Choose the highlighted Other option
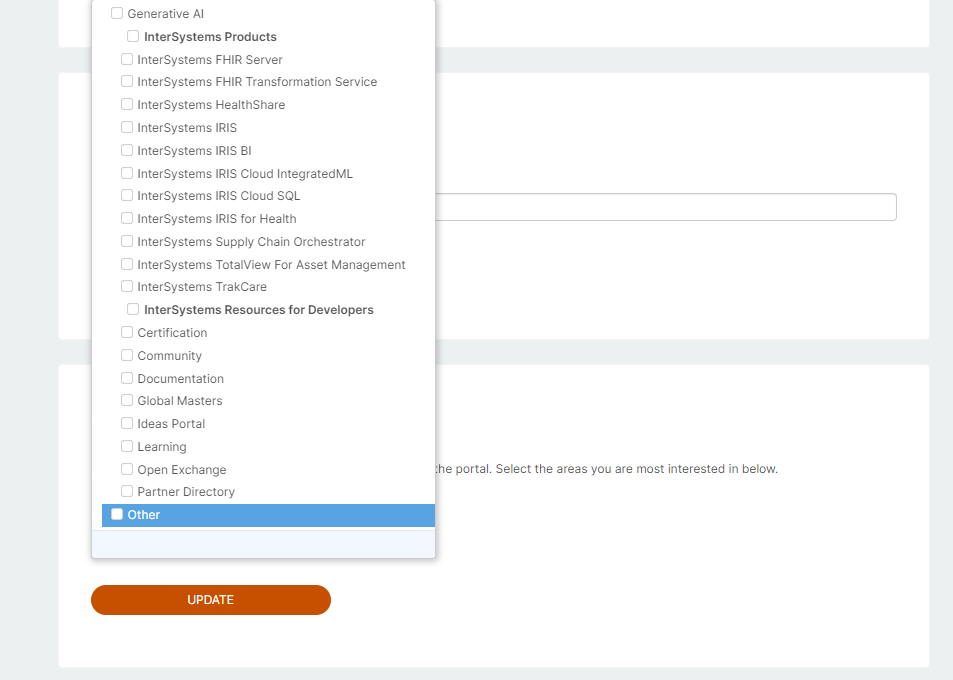The image size is (953, 680). coord(117,515)
